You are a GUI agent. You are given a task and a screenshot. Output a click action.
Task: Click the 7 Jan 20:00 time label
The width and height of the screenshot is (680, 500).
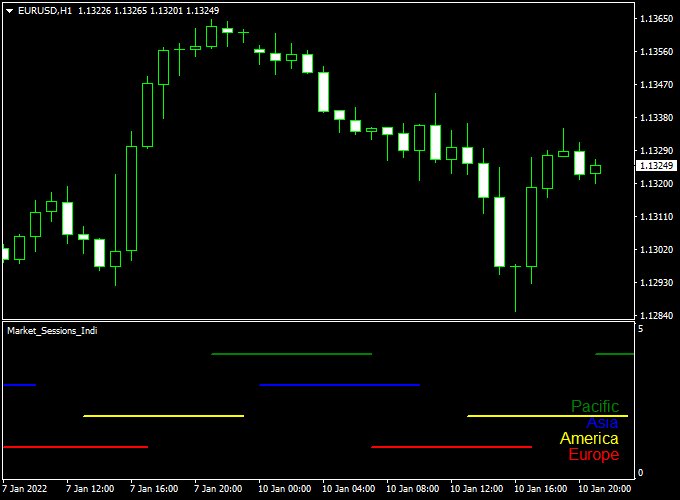(218, 489)
